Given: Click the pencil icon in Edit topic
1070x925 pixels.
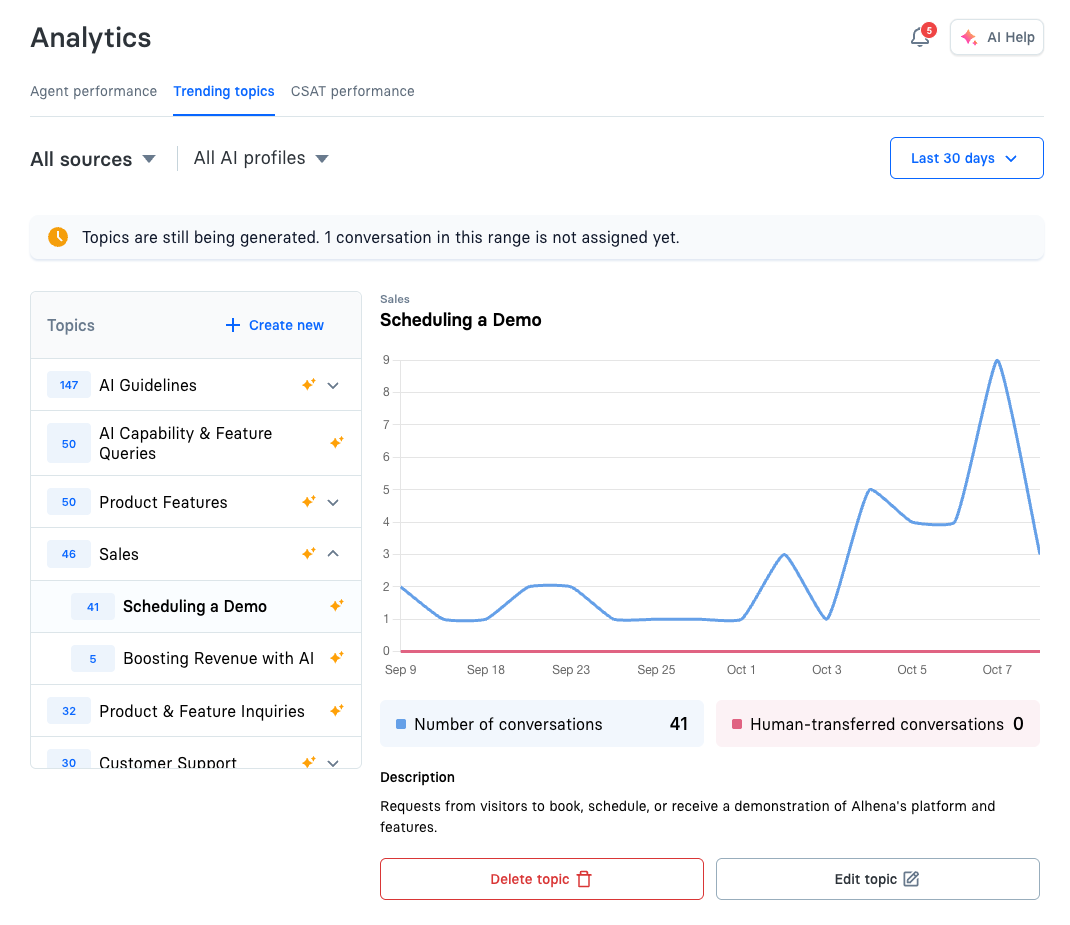Looking at the screenshot, I should 911,879.
